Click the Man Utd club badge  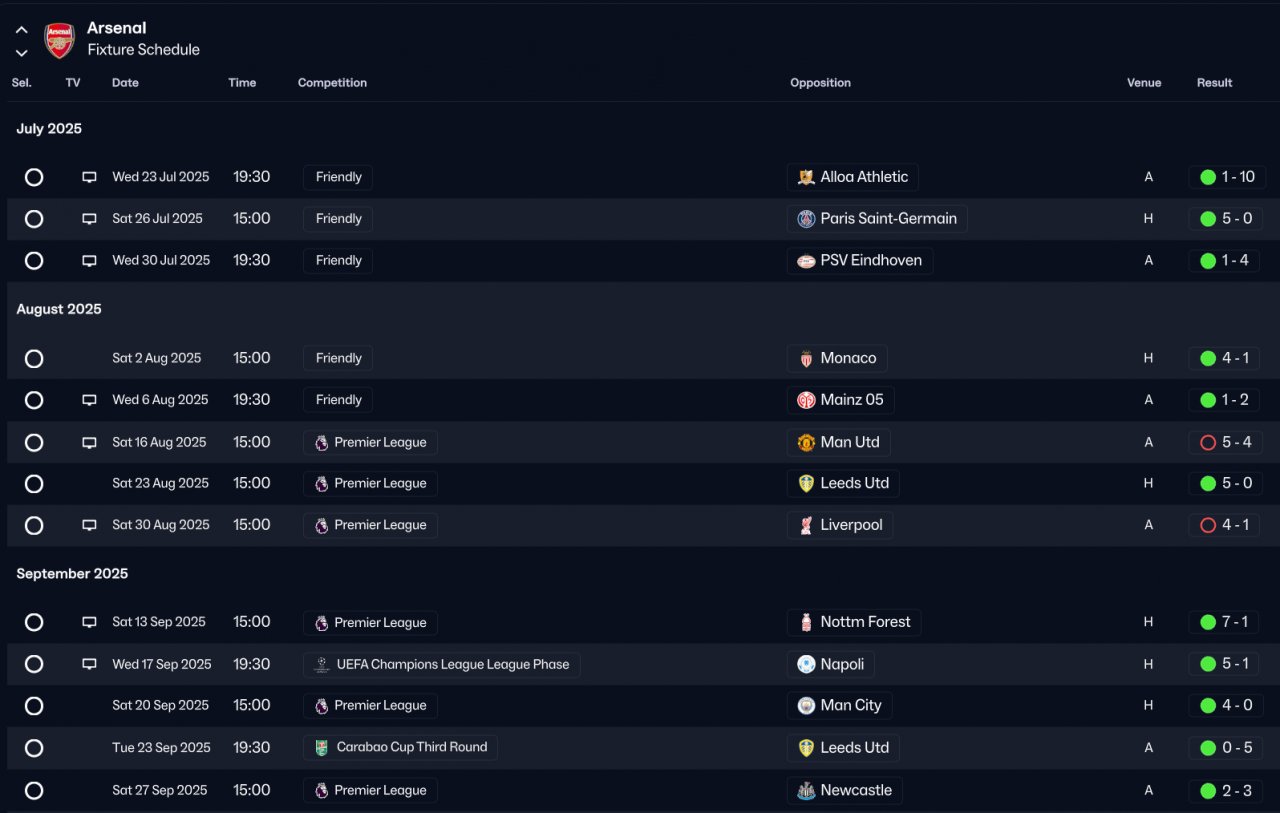point(806,442)
